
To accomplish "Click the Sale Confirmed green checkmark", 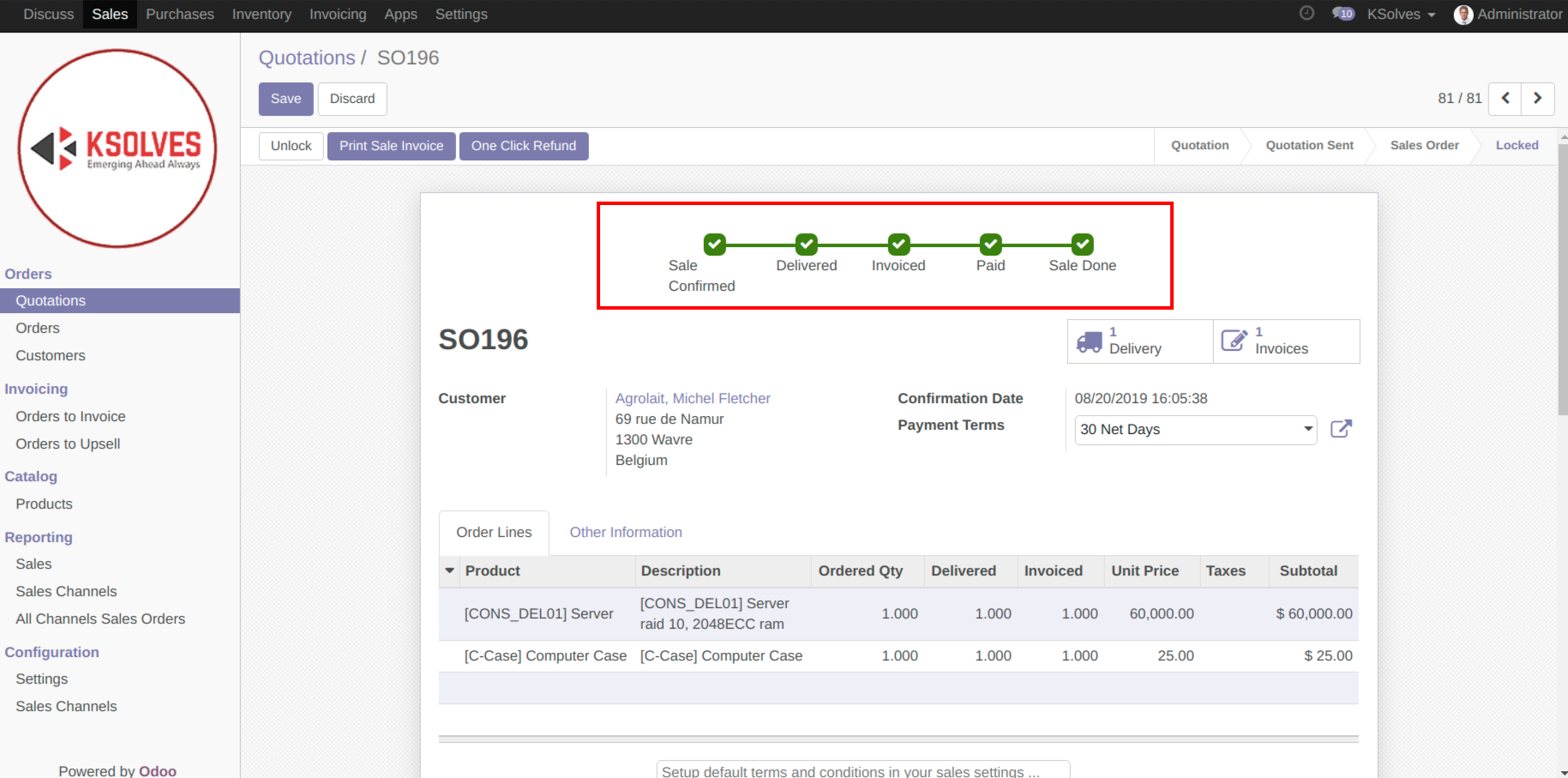I will pyautogui.click(x=714, y=244).
